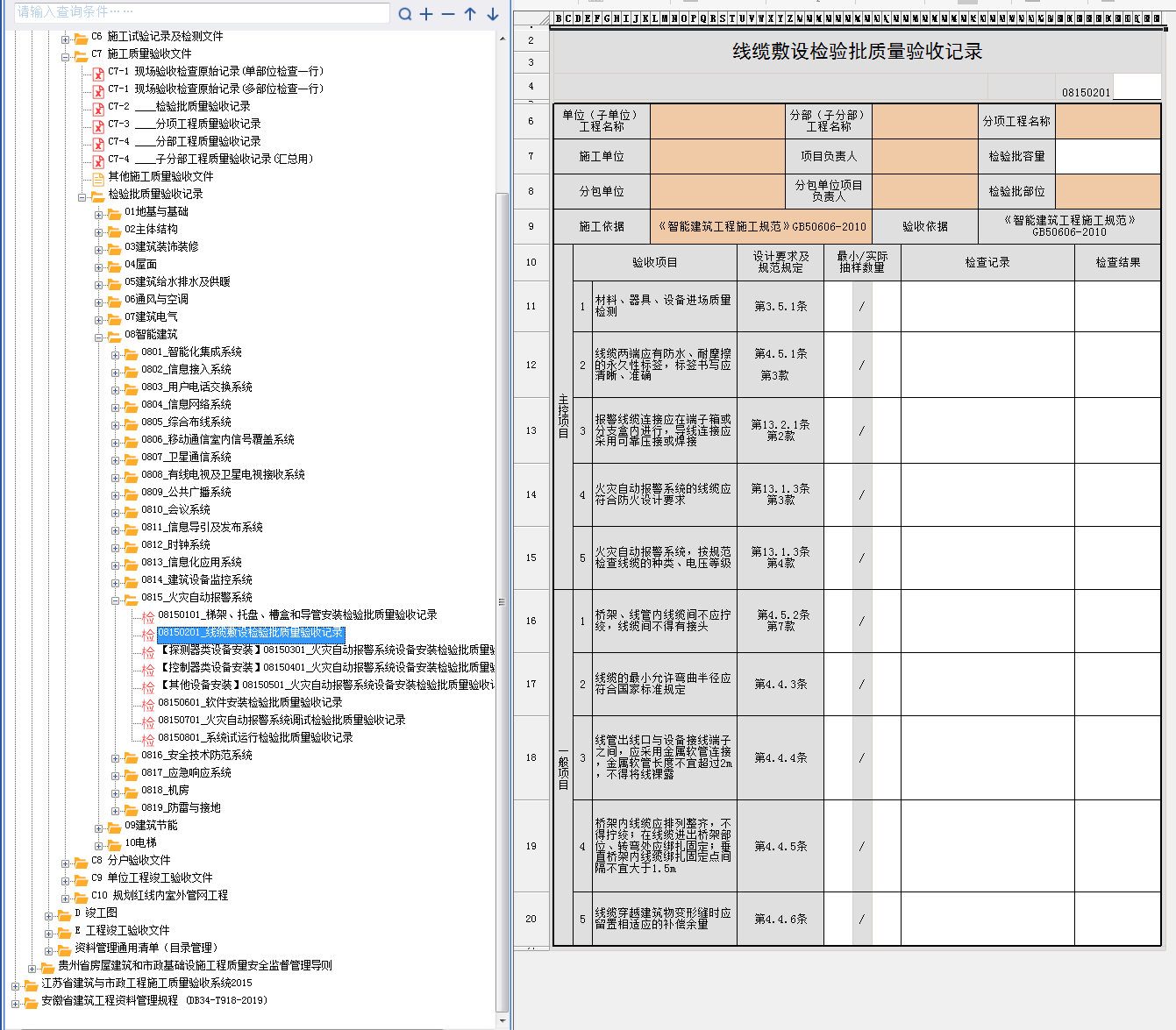Click folder icon of 07建筑电气
1176x1030 pixels.
pyautogui.click(x=114, y=317)
